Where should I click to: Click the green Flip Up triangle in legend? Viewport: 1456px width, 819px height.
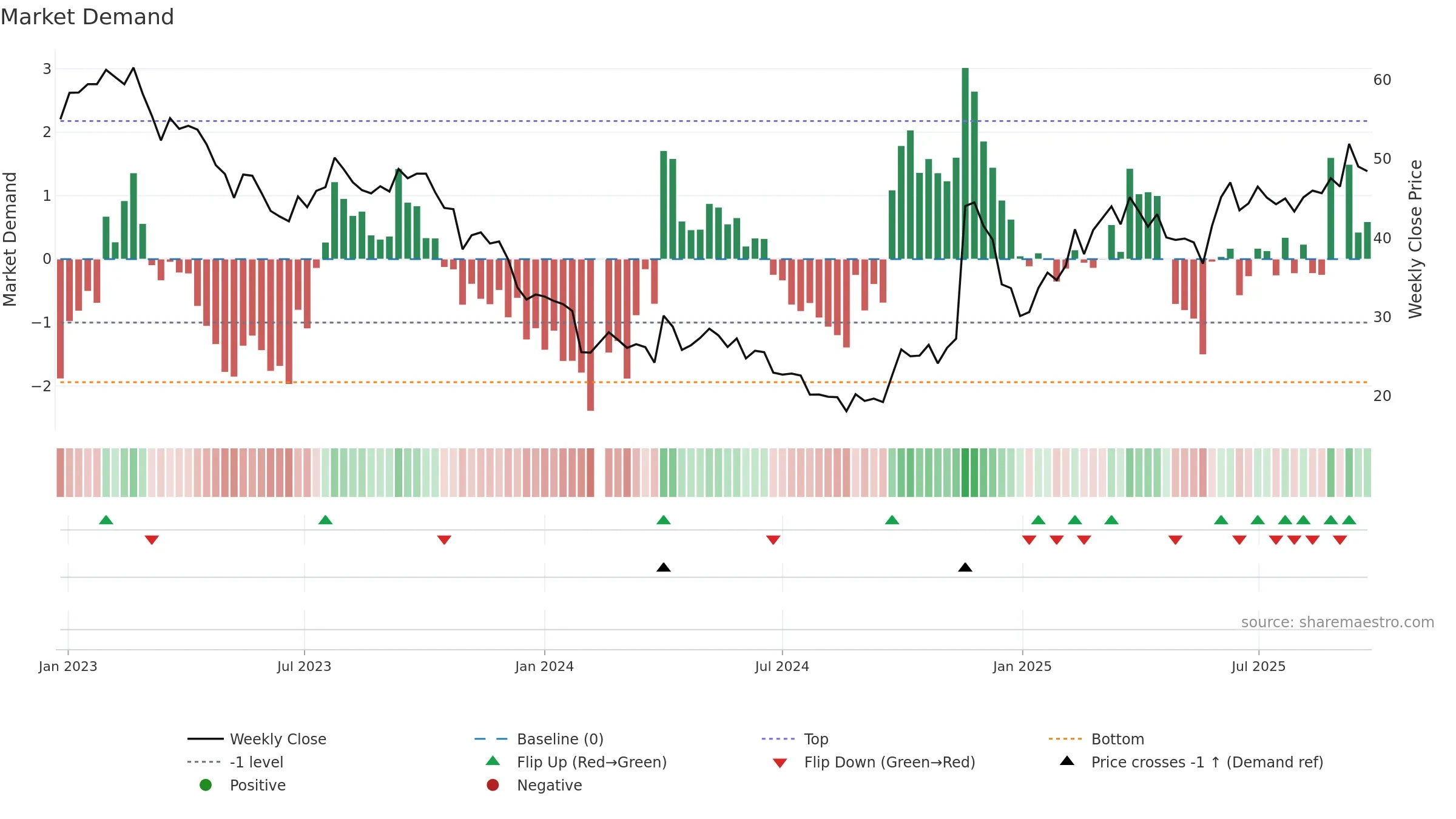(x=493, y=761)
